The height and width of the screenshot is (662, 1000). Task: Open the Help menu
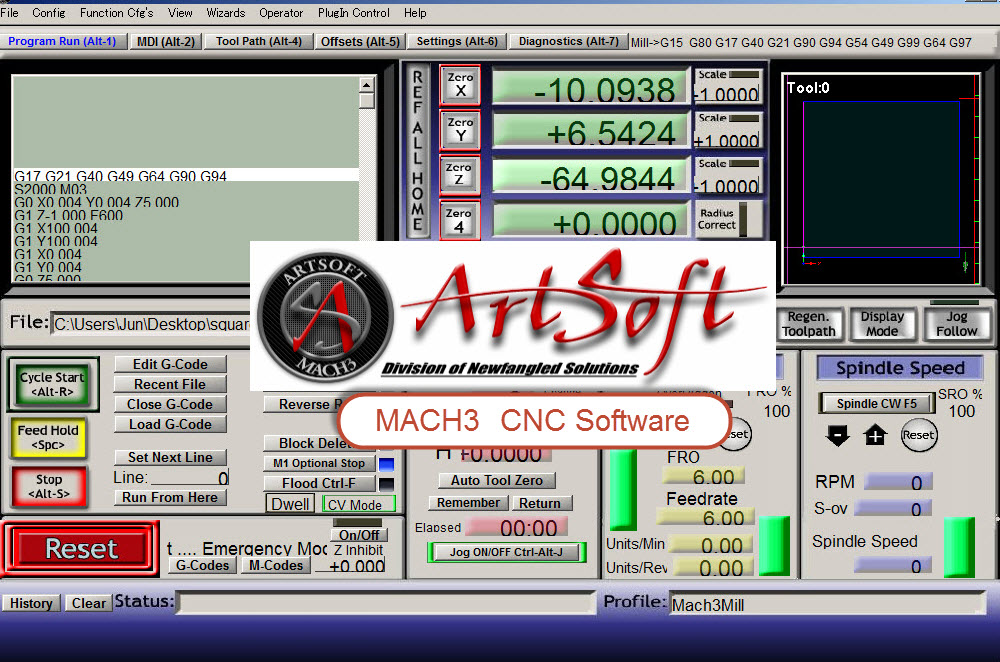[x=415, y=13]
